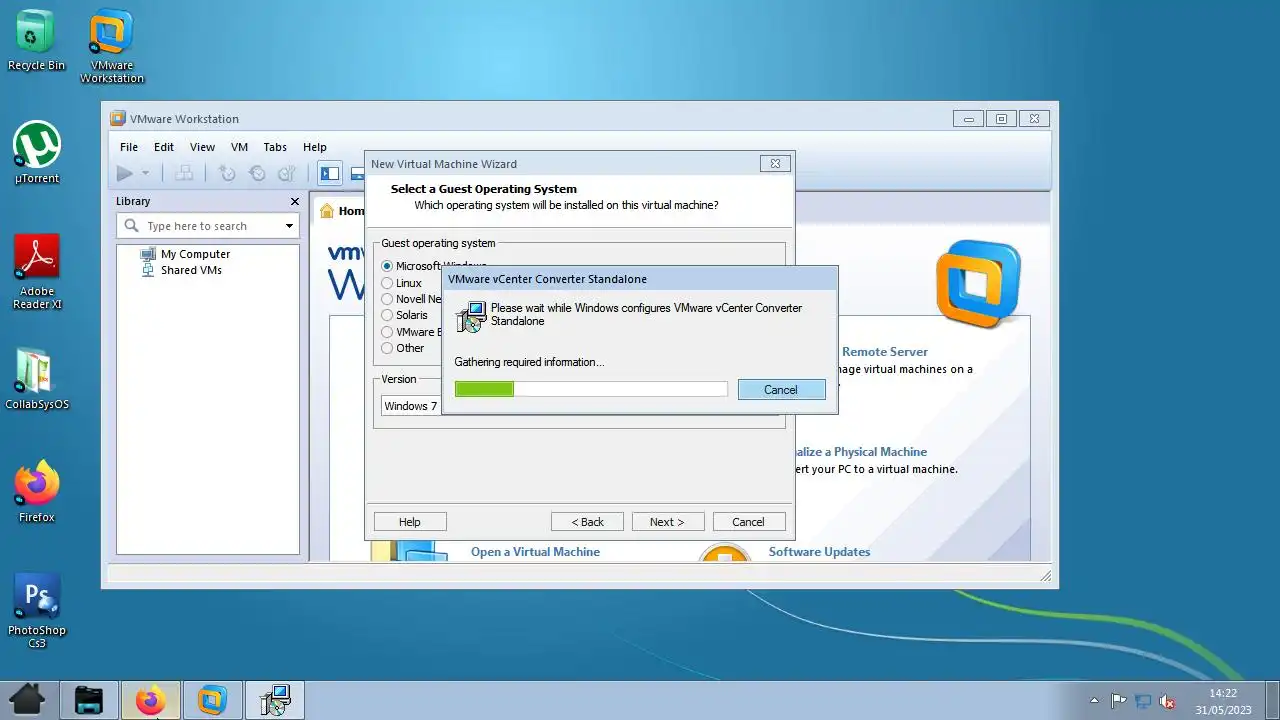Click the muted volume tray icon
The height and width of the screenshot is (720, 1280).
click(x=1166, y=701)
